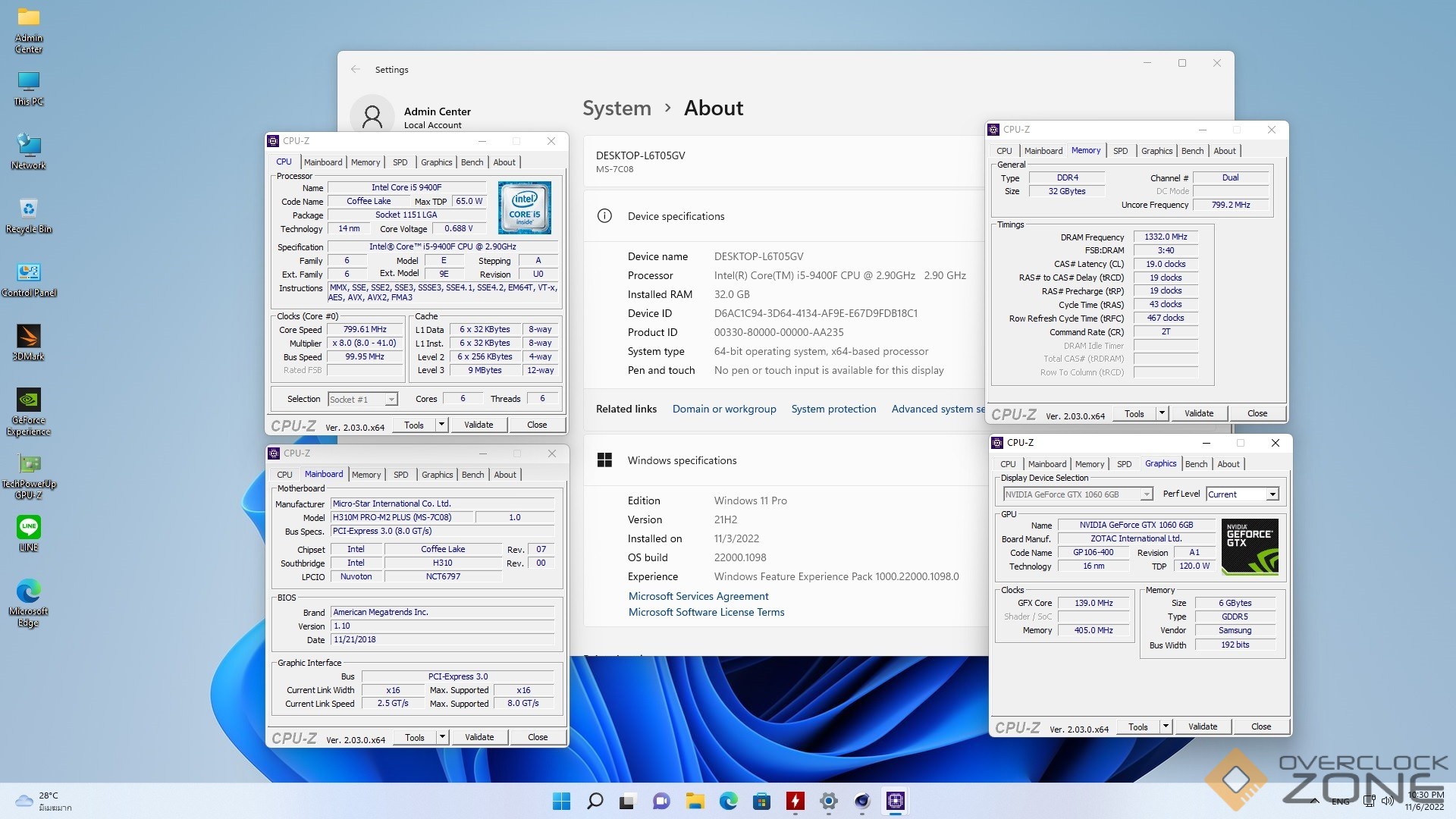Open Microsoft Services Agreement link
Screen dimensions: 1456x819
pos(698,596)
